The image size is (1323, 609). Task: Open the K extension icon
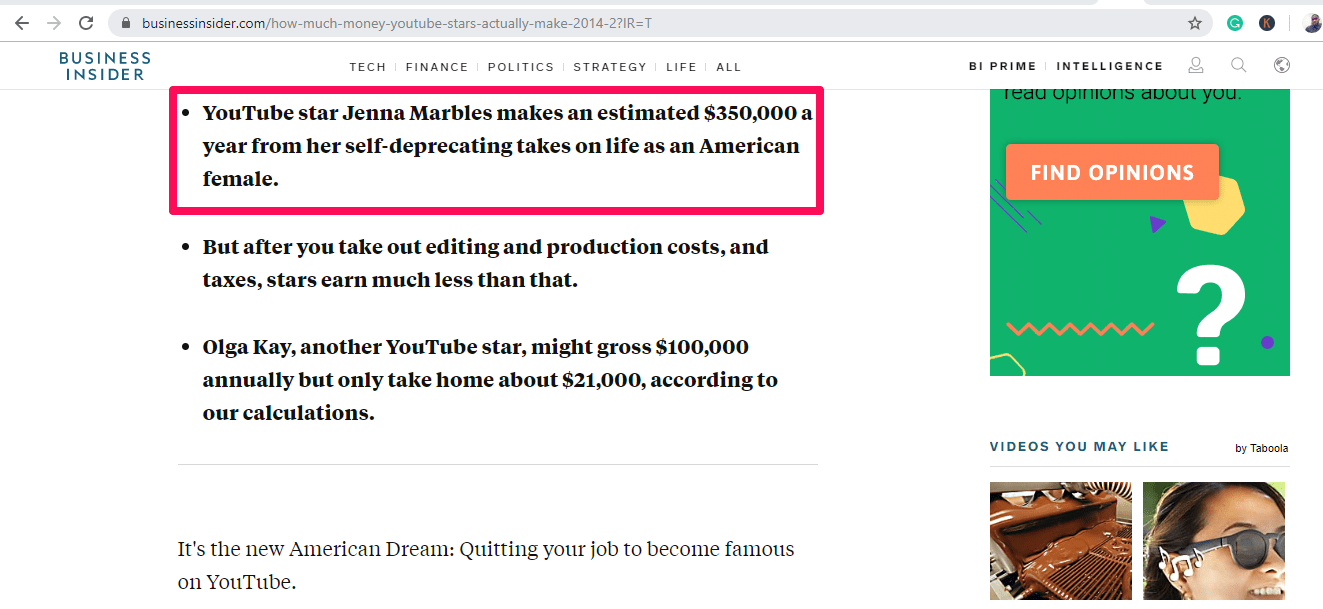1267,22
